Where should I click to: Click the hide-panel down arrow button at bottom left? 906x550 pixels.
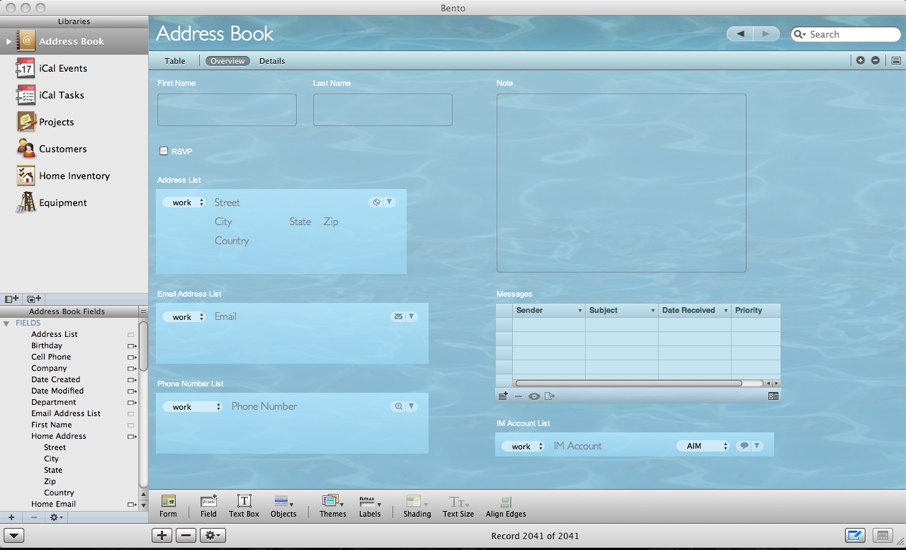[14, 536]
